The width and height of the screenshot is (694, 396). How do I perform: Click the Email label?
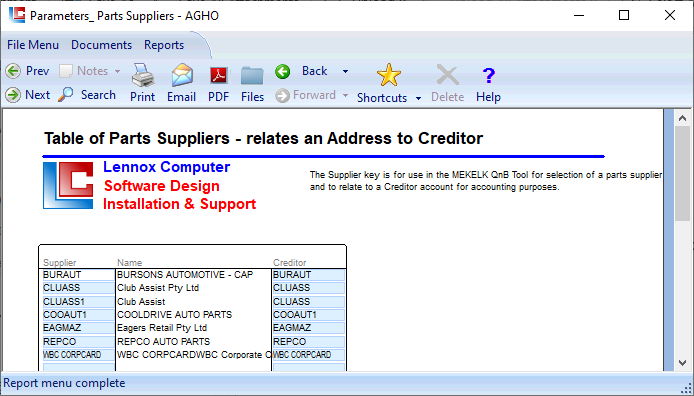tap(181, 97)
